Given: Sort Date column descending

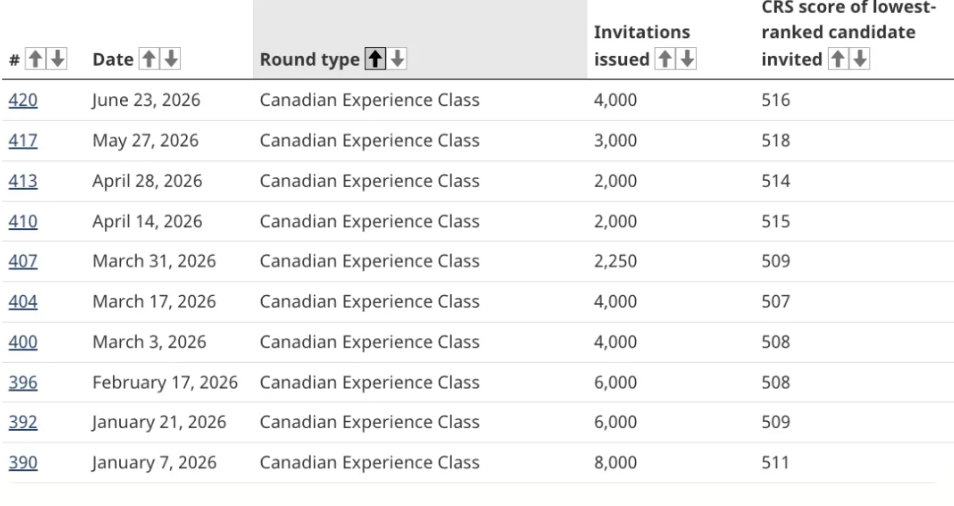Looking at the screenshot, I should [x=171, y=59].
